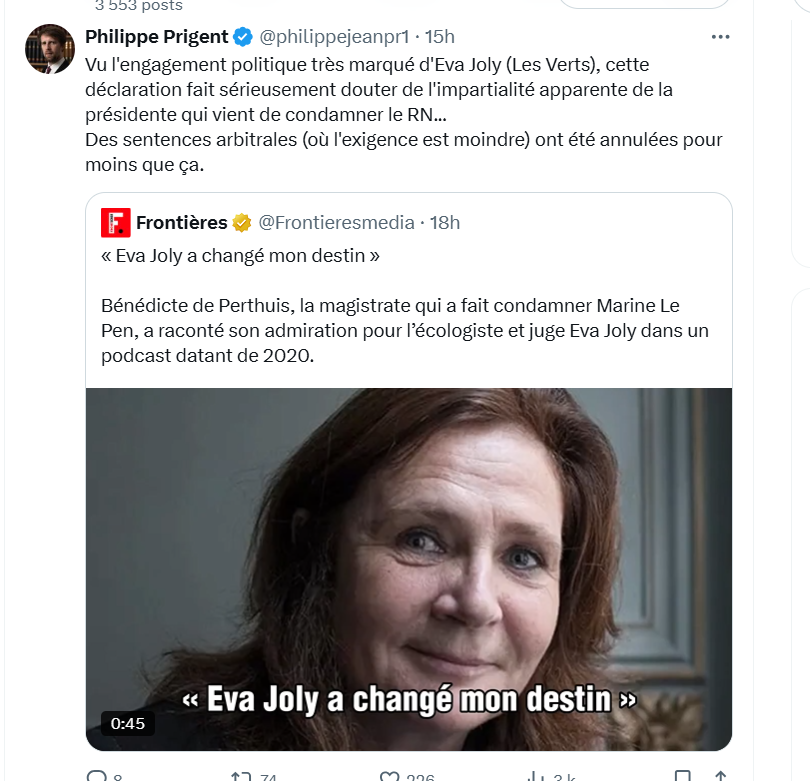Click the blue verified badge beside Philippe Prigent
810x781 pixels.
point(243,38)
